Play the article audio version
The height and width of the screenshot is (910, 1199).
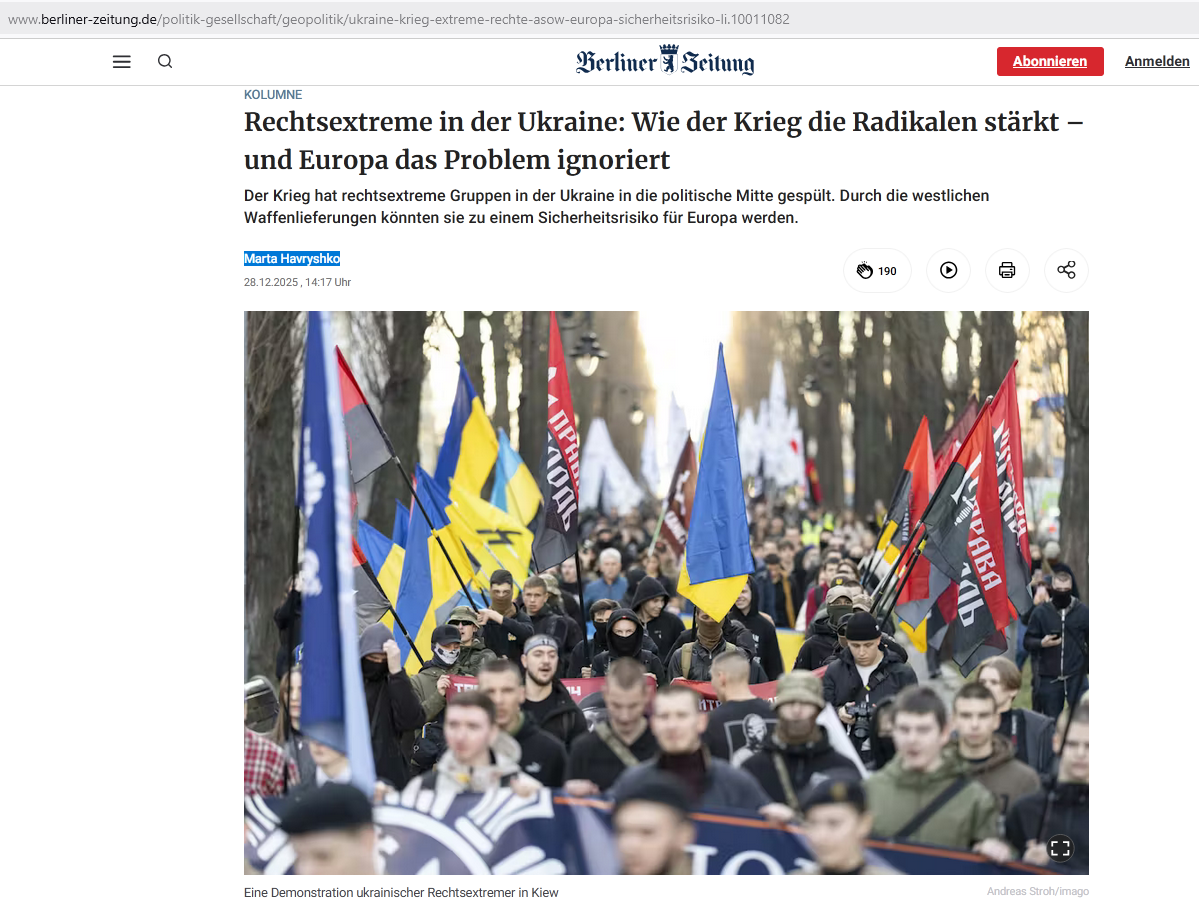click(948, 271)
